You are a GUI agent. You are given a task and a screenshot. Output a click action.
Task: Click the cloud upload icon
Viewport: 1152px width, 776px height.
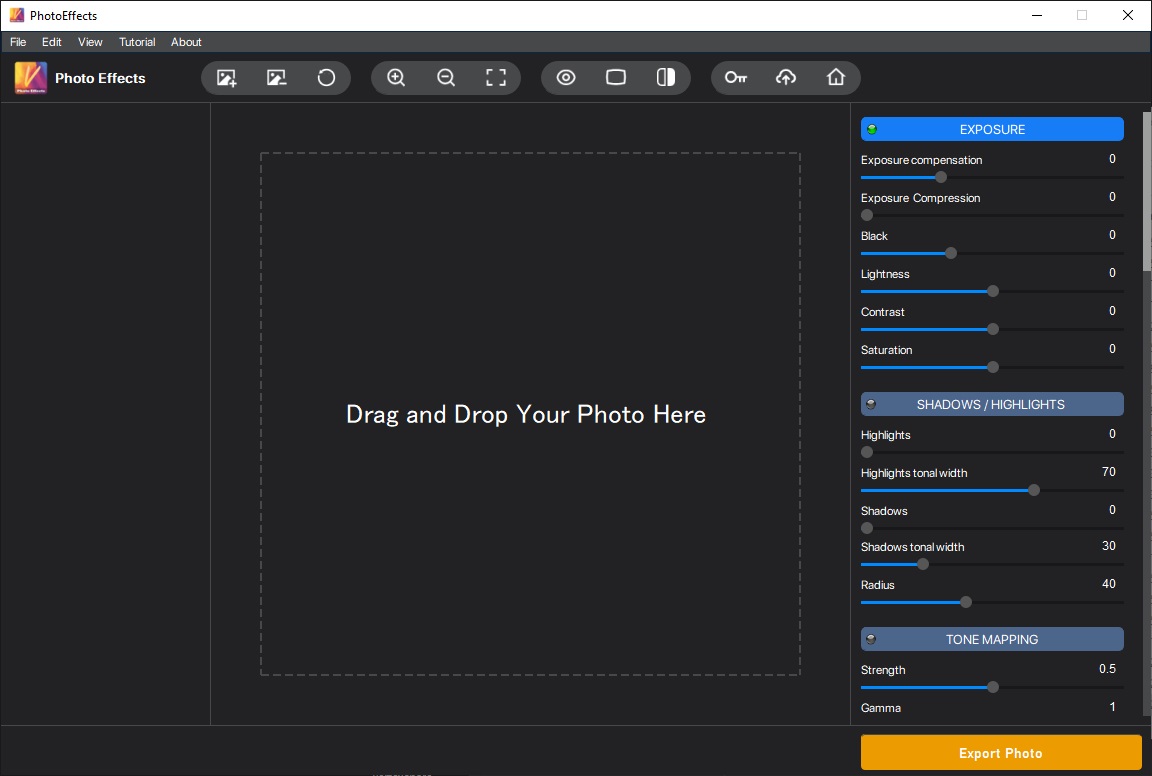[x=785, y=77]
